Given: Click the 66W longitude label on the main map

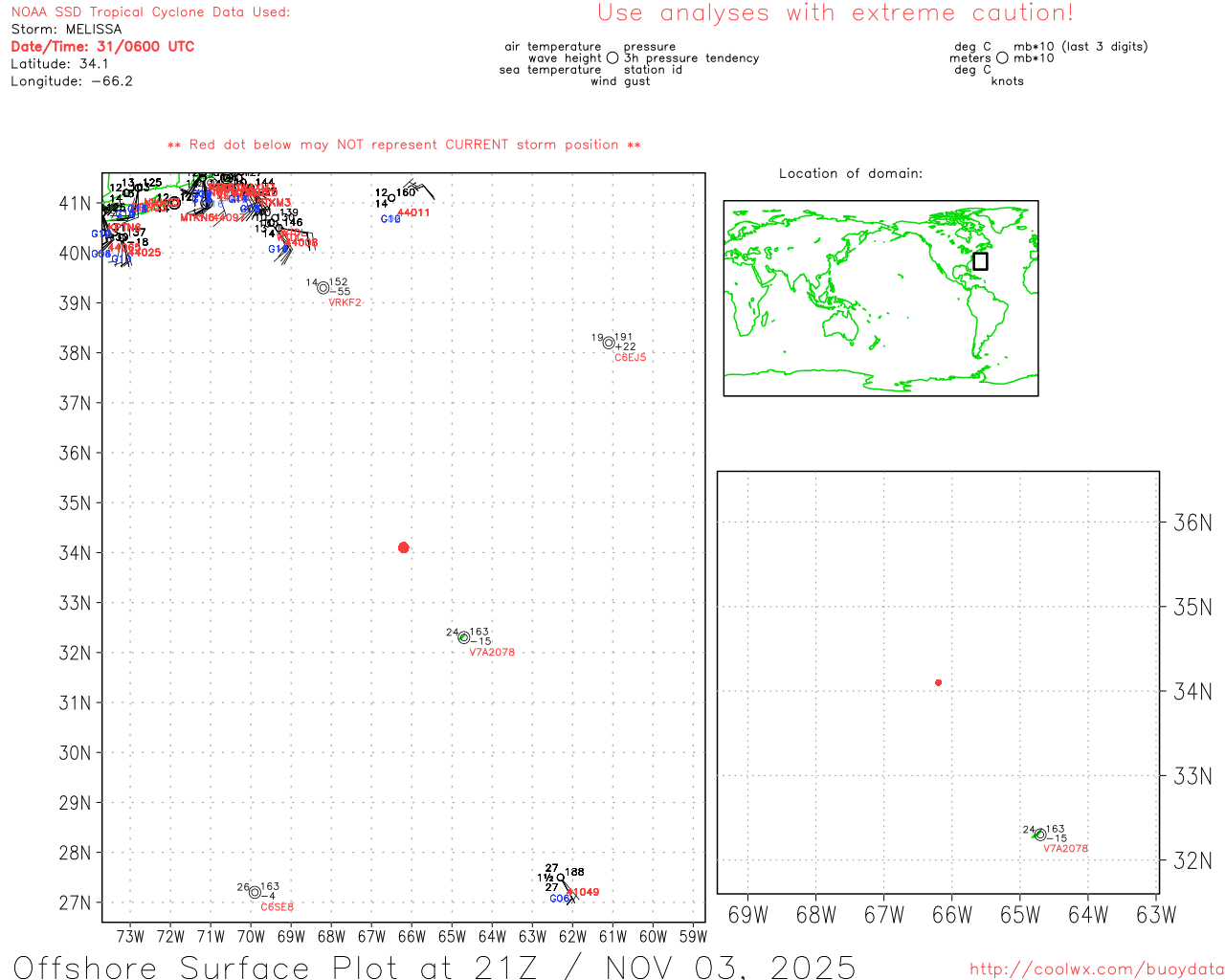Looking at the screenshot, I should pyautogui.click(x=412, y=936).
